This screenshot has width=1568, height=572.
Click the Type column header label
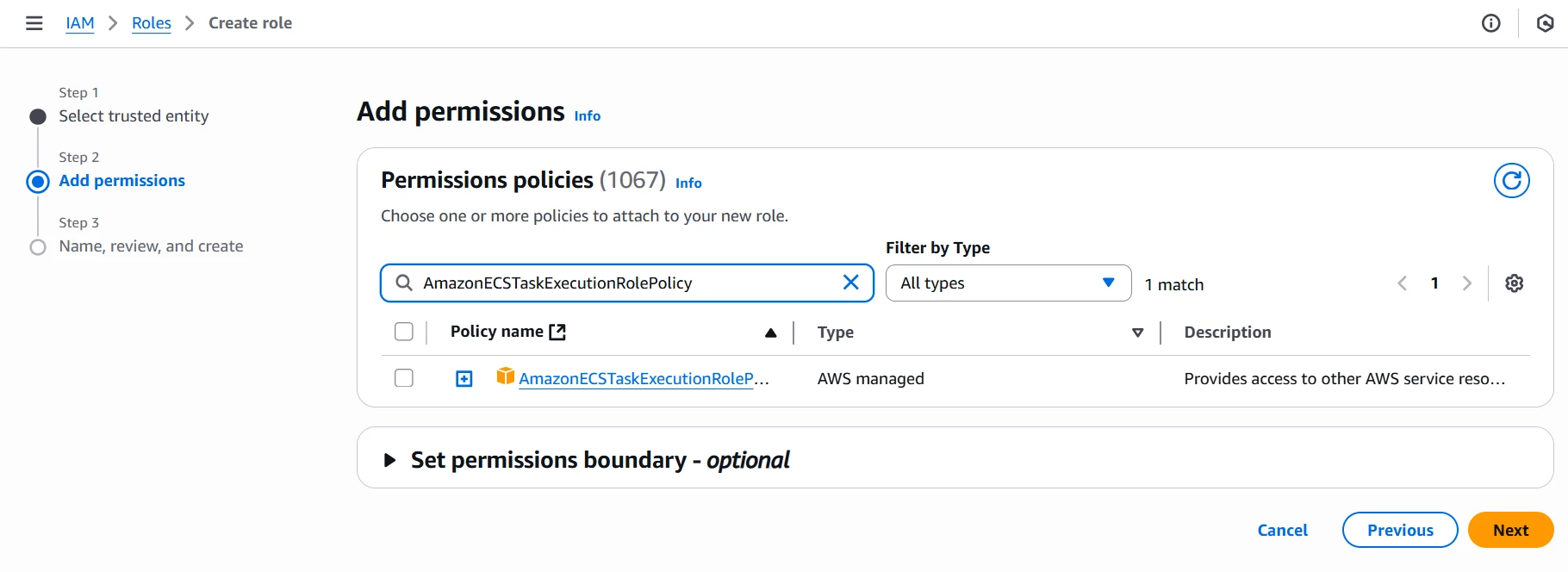pyautogui.click(x=836, y=333)
